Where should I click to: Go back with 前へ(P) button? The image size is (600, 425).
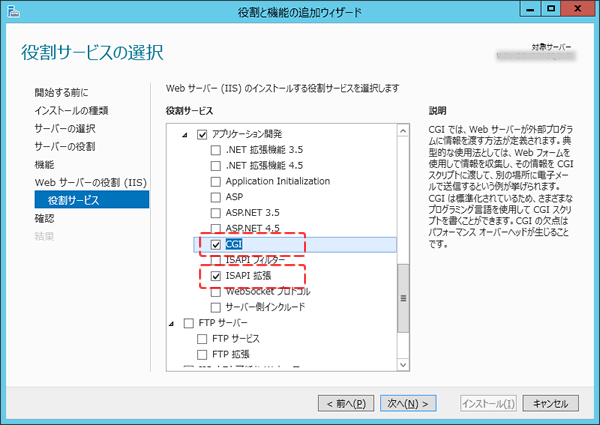pos(346,403)
